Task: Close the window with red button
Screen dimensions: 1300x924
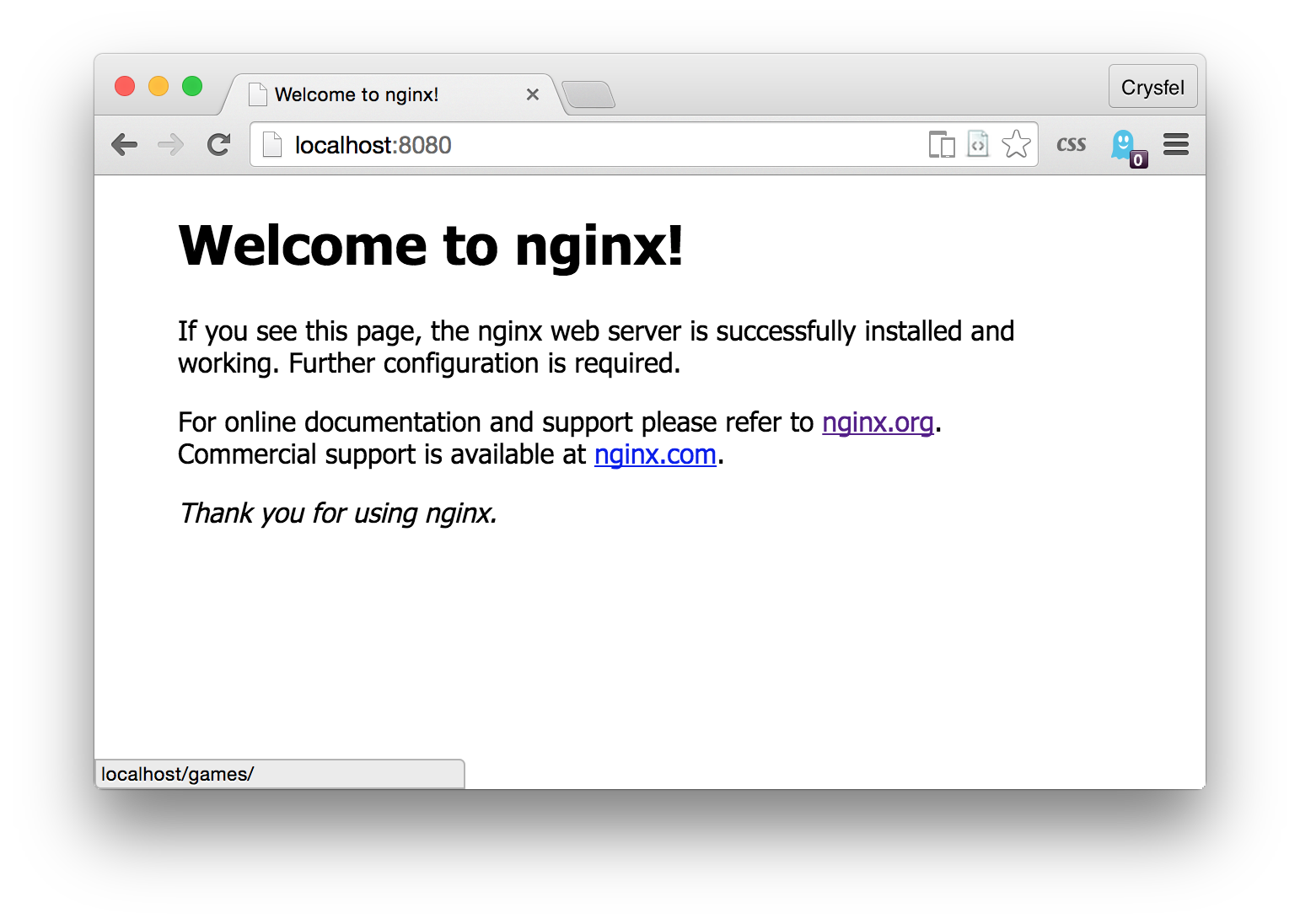Action: tap(125, 86)
